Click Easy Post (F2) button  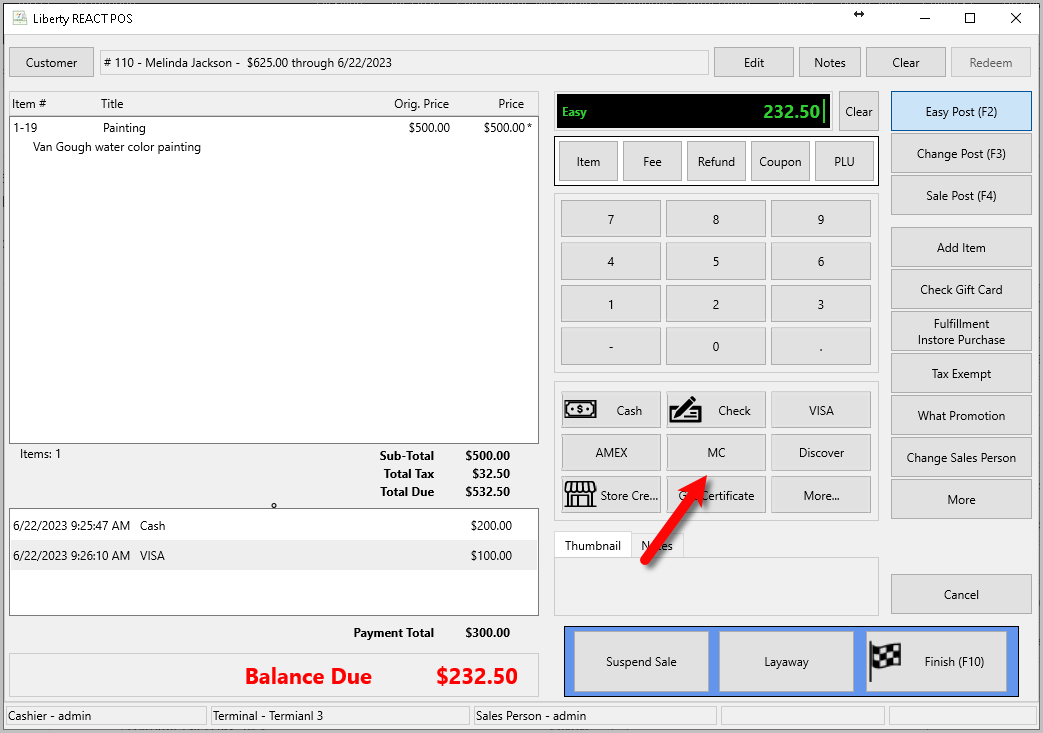tap(961, 111)
